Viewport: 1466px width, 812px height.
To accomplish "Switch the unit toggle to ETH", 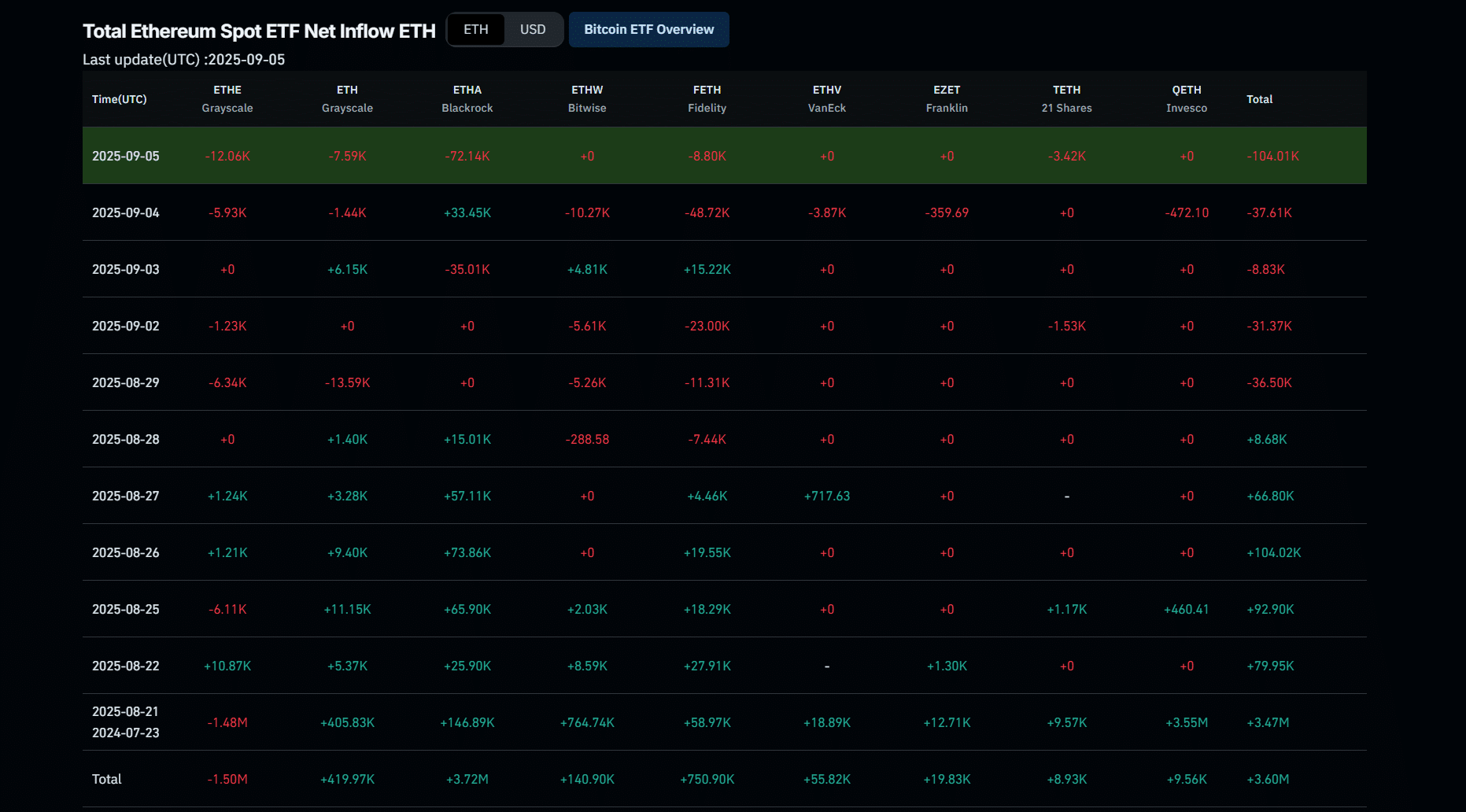I will (476, 30).
